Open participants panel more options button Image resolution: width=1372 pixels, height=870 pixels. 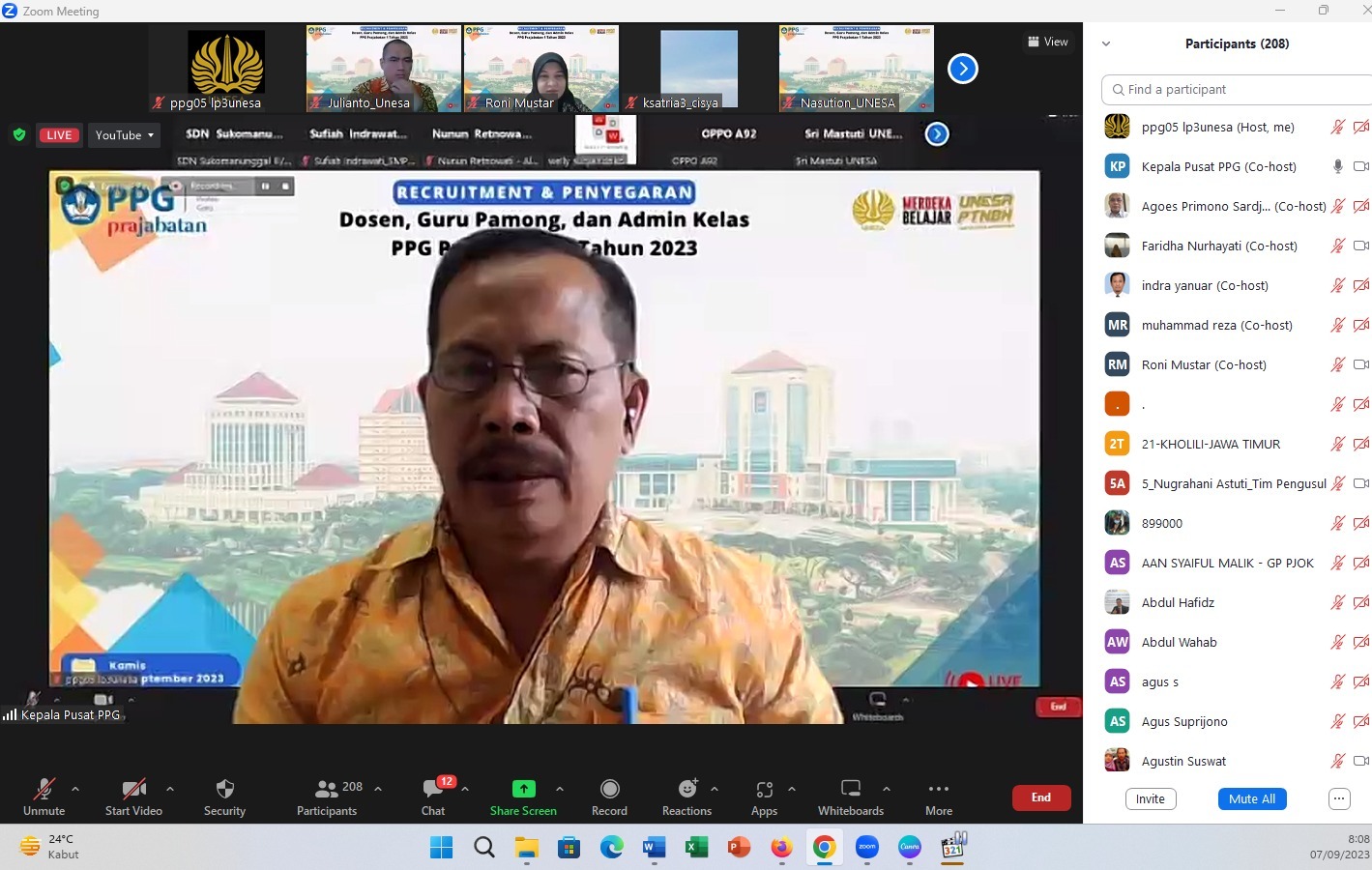tap(1339, 799)
